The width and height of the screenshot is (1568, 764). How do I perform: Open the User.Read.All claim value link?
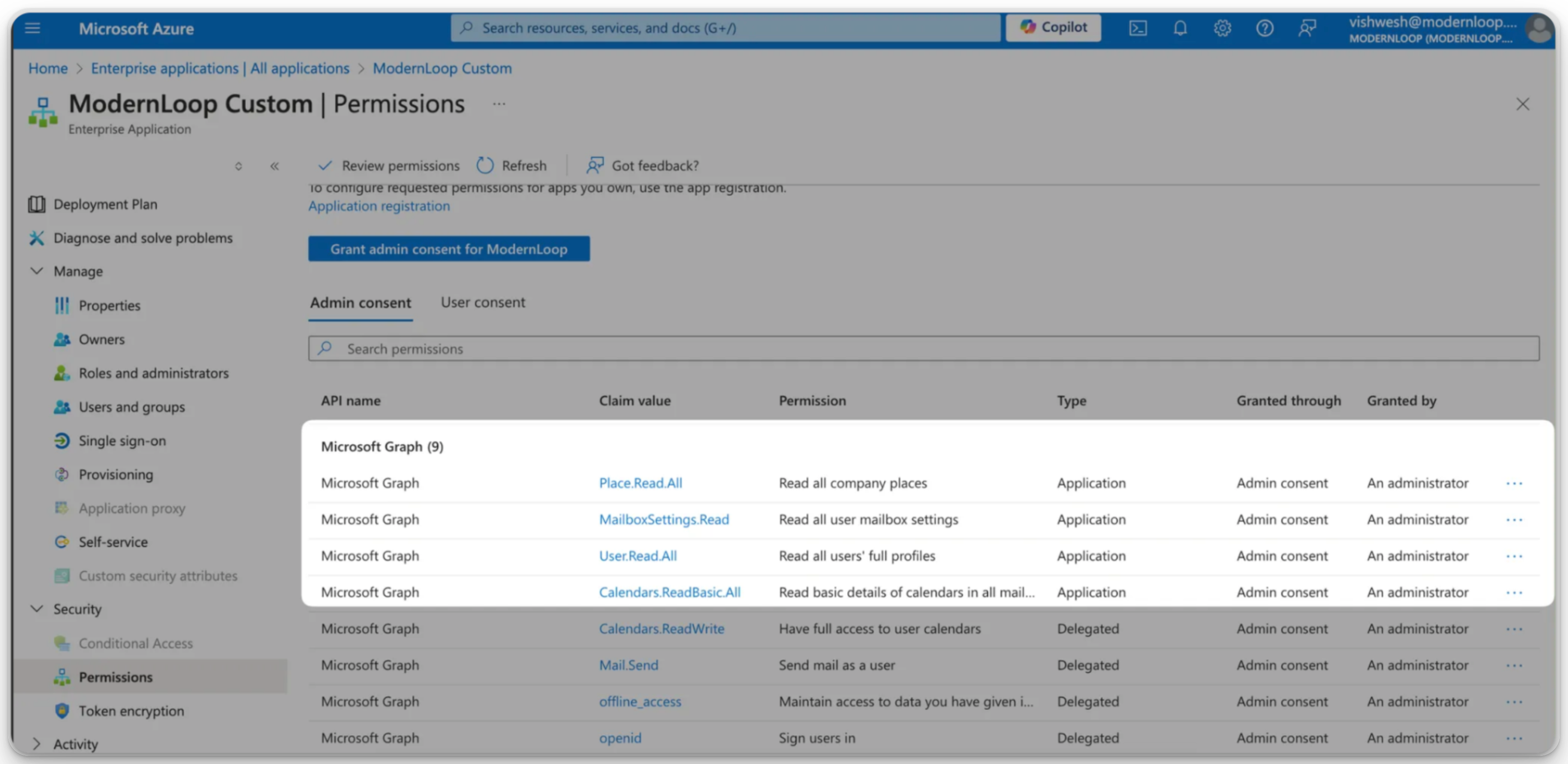pos(638,556)
